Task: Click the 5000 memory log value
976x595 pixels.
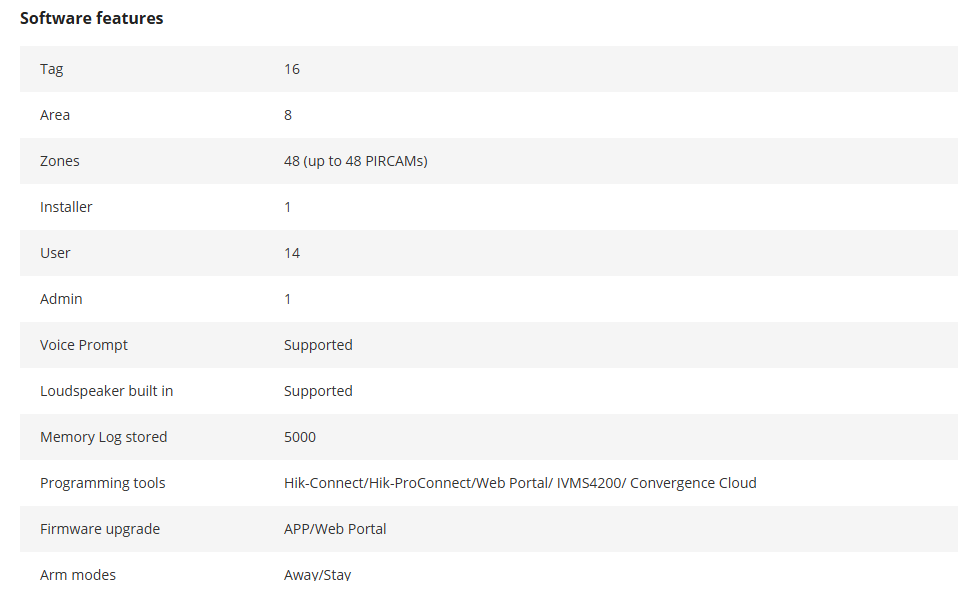Action: (x=300, y=438)
